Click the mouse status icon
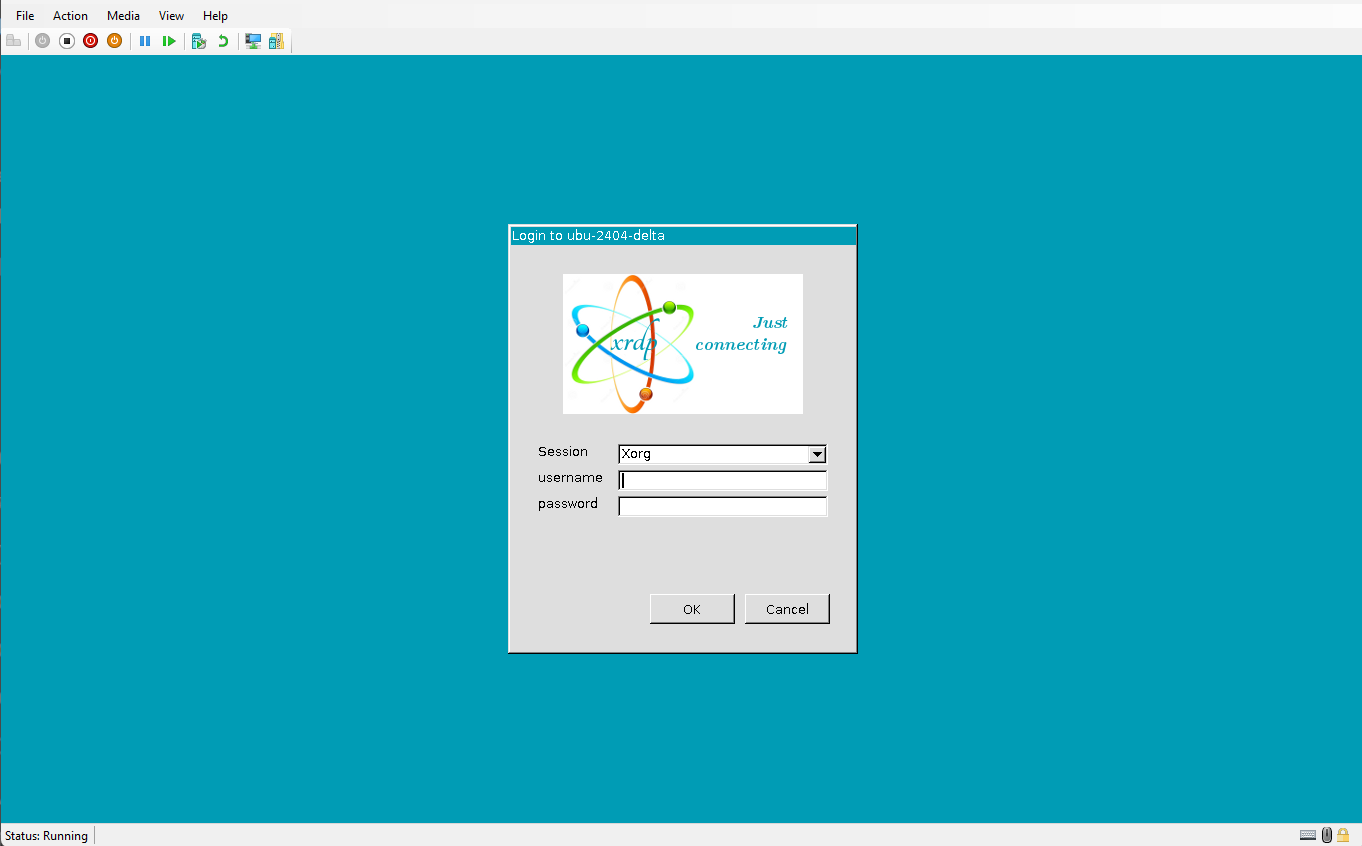The image size is (1362, 846). click(1326, 835)
